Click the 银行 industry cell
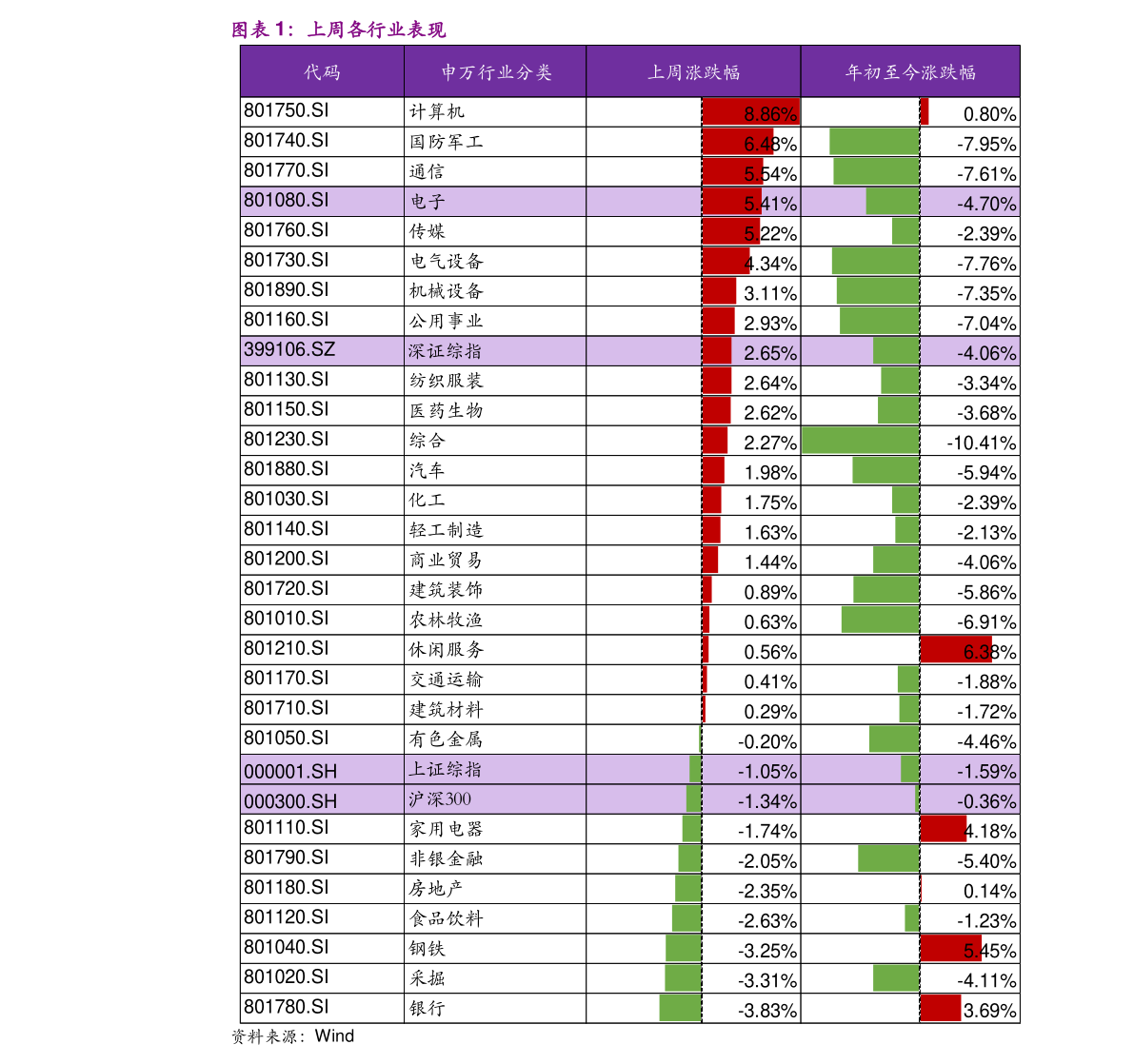 (427, 1008)
